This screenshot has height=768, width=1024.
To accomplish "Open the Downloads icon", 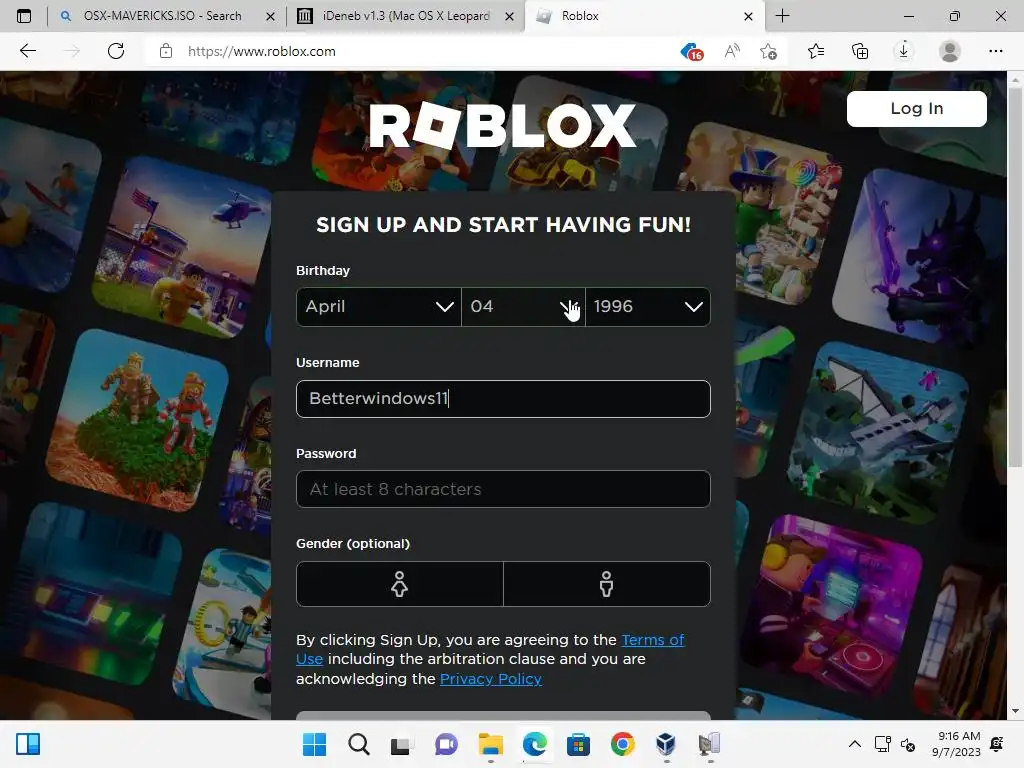I will tap(904, 51).
